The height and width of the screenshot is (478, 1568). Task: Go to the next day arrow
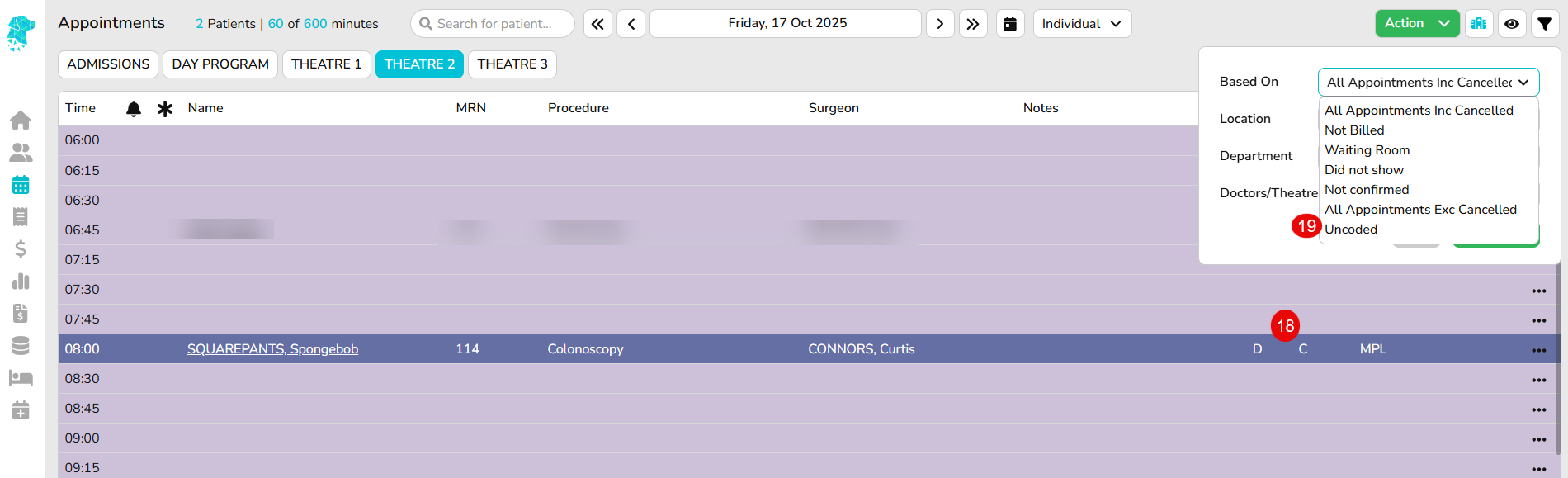click(x=940, y=24)
